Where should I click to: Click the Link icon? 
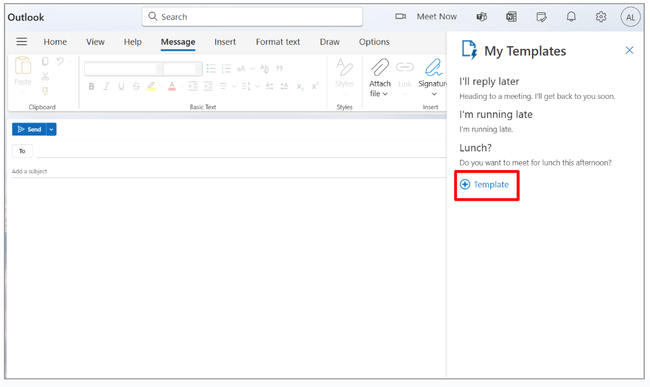tap(405, 67)
